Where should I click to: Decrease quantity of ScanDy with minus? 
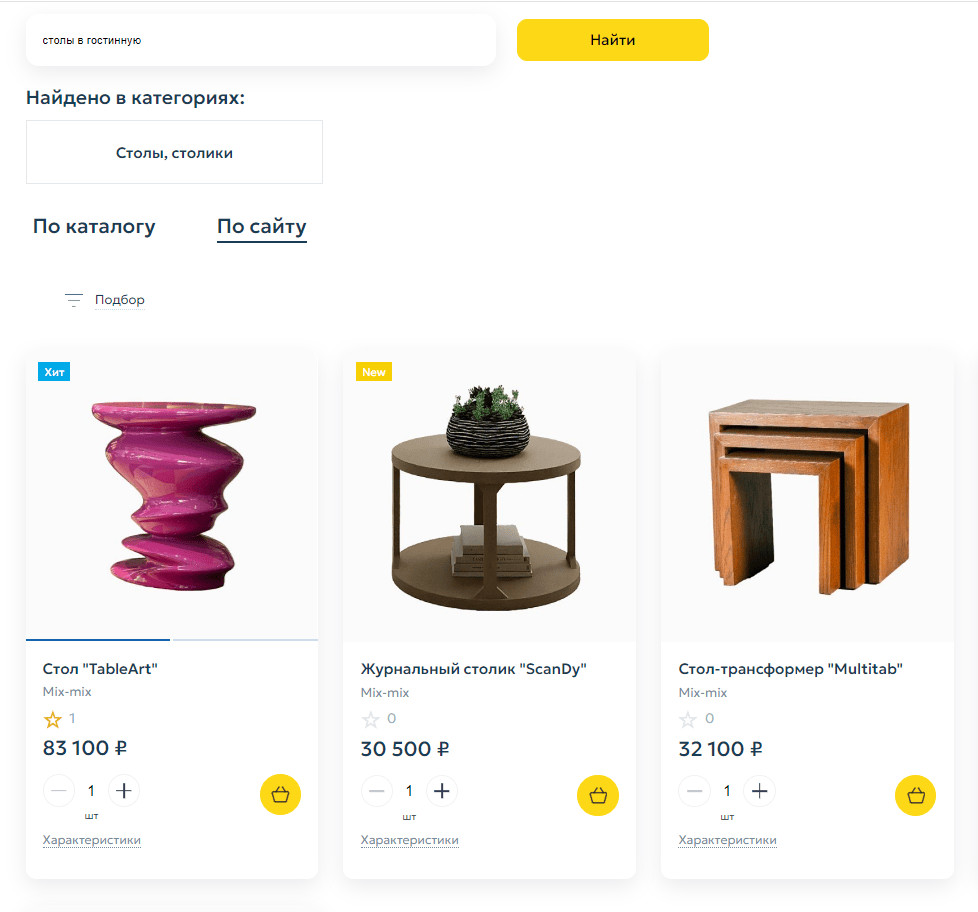(x=377, y=791)
